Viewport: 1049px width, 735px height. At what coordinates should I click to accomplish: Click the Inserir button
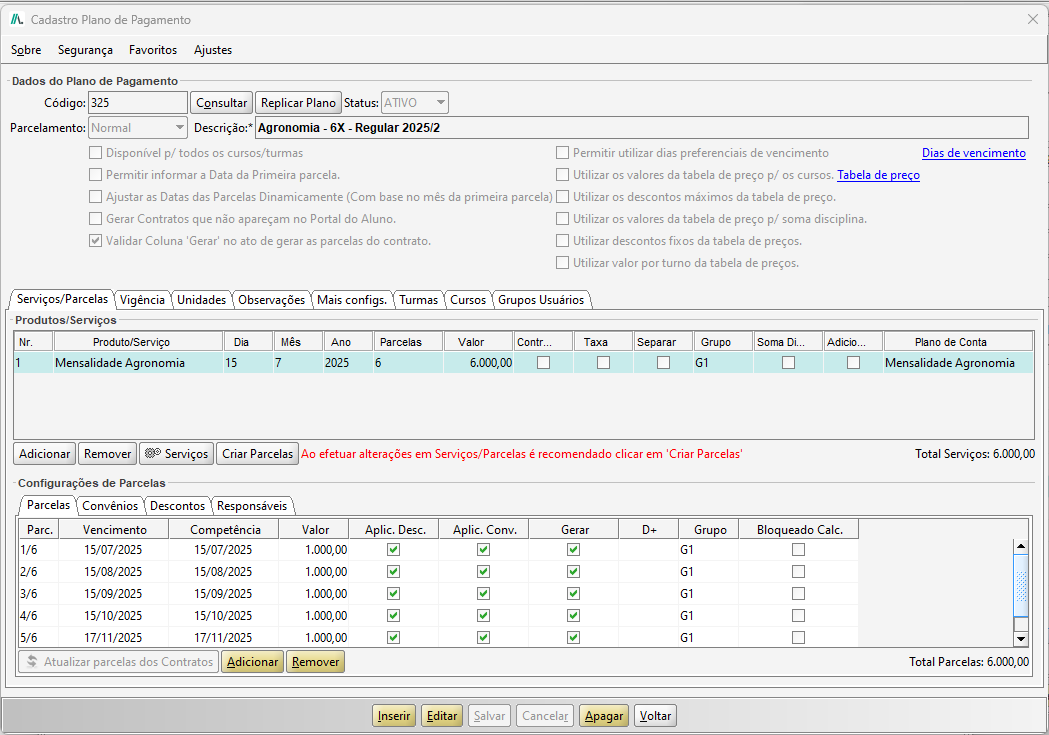pos(393,716)
